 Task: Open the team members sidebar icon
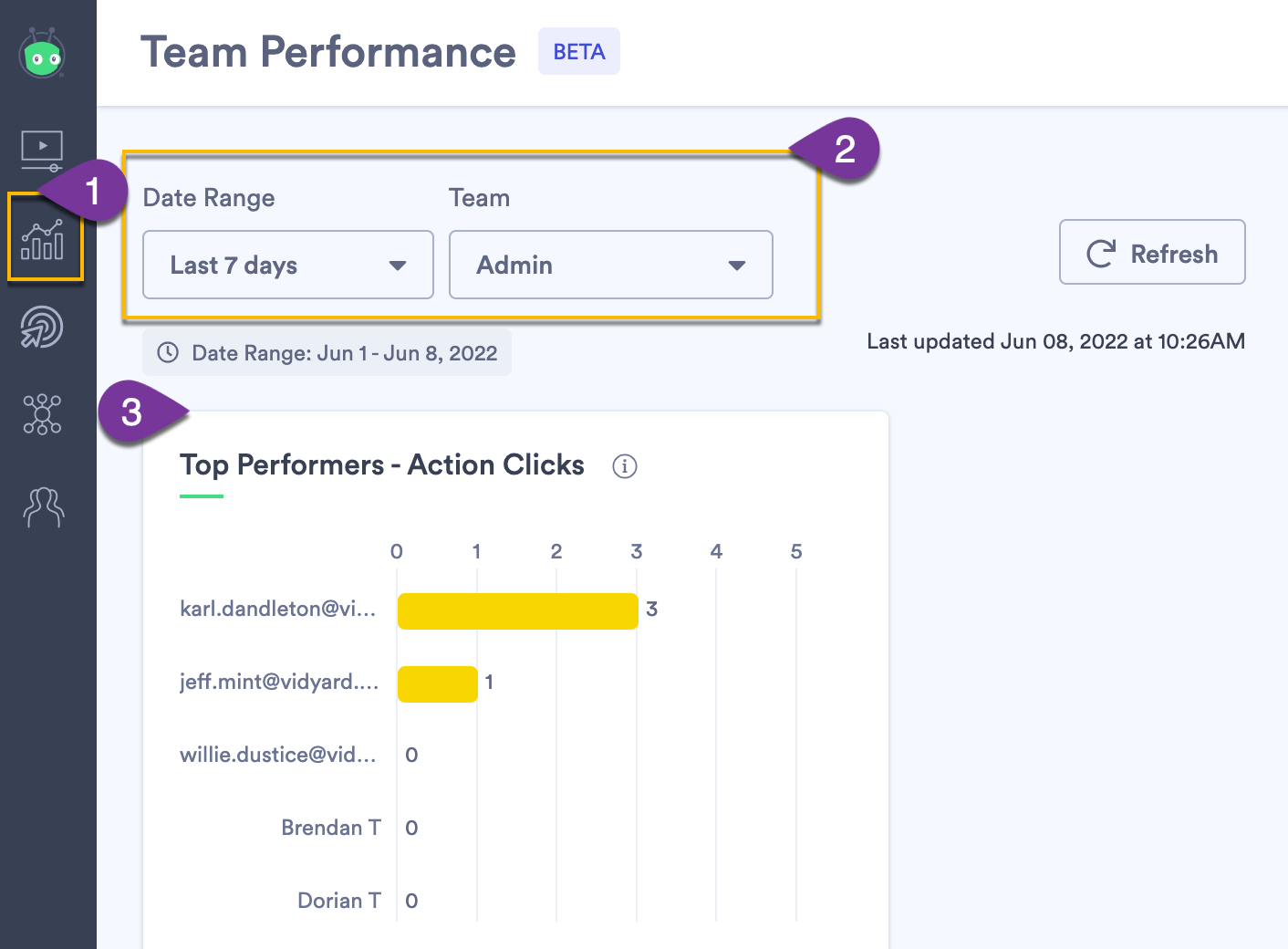coord(43,506)
